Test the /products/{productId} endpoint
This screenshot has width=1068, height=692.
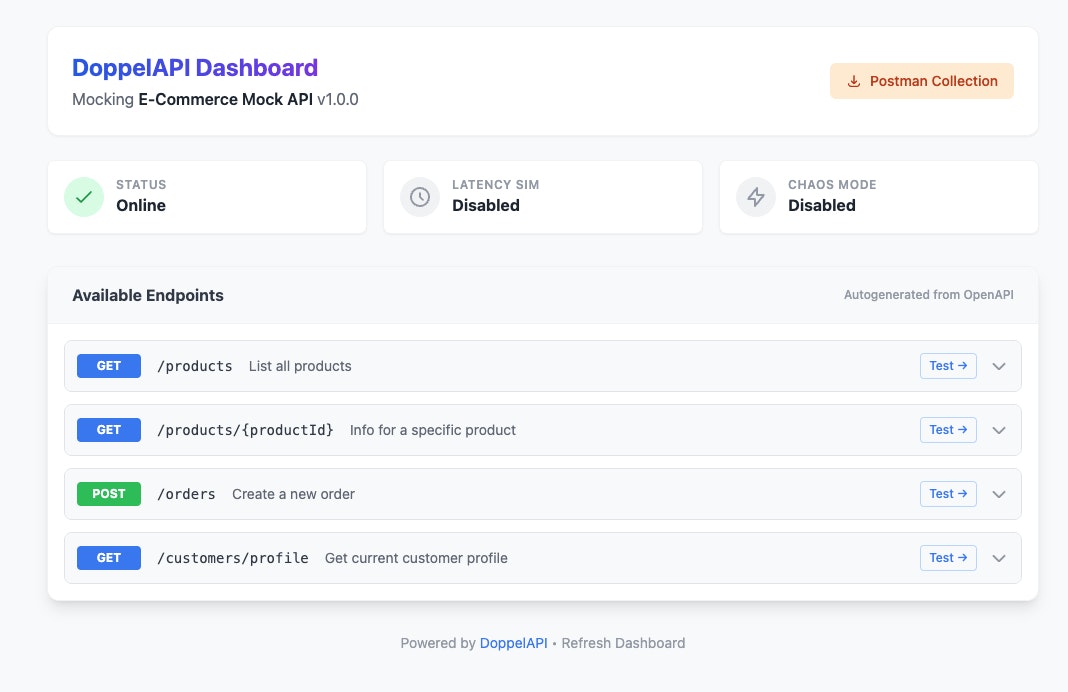pos(947,430)
